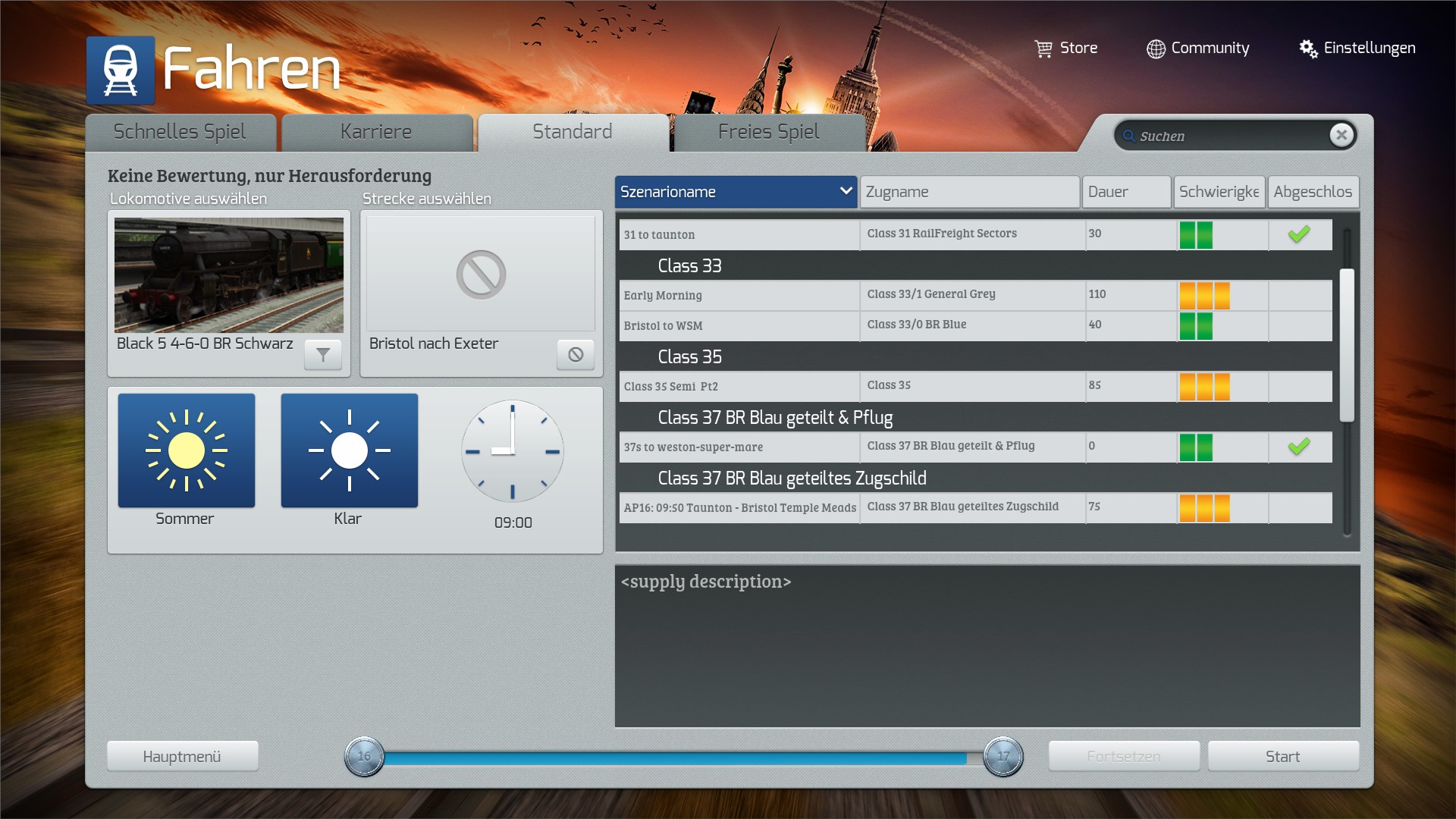Select the Black 5 locomotive thumbnail
Image resolution: width=1456 pixels, height=819 pixels.
[229, 275]
